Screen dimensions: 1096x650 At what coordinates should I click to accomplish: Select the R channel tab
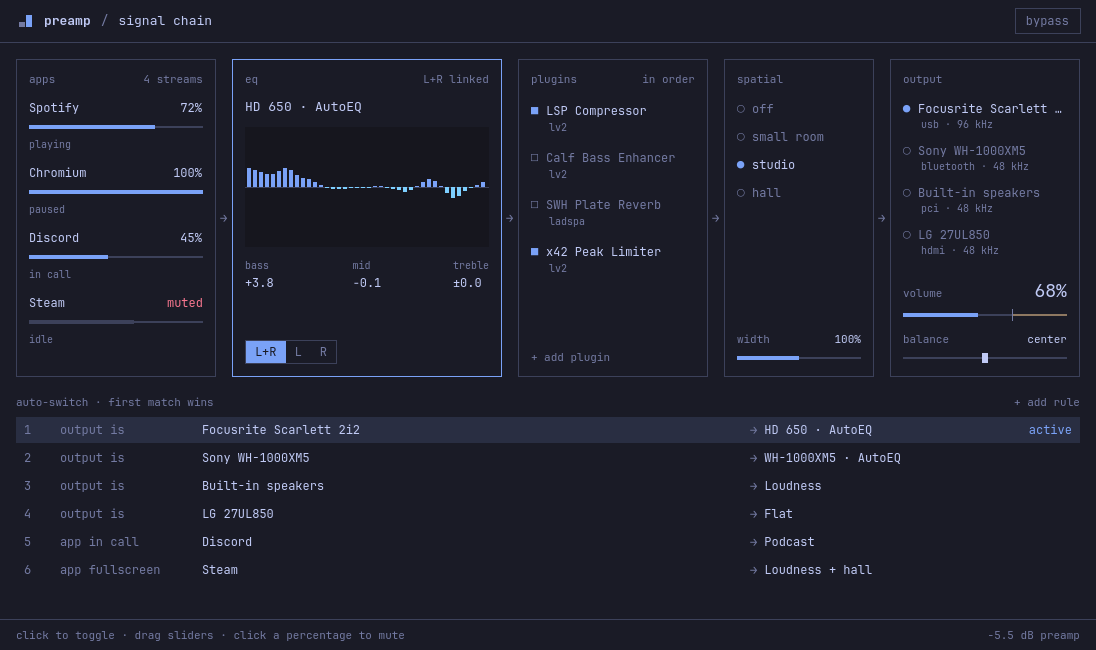tap(323, 352)
